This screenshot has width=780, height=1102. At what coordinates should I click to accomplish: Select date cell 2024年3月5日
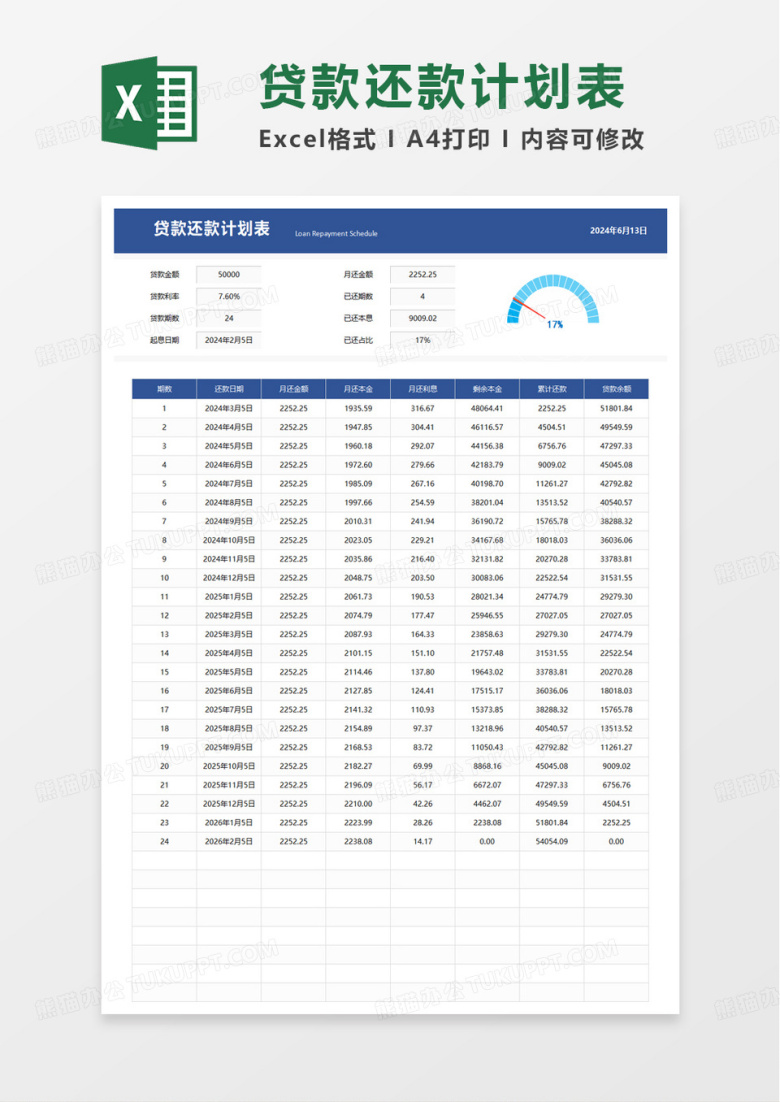[229, 408]
